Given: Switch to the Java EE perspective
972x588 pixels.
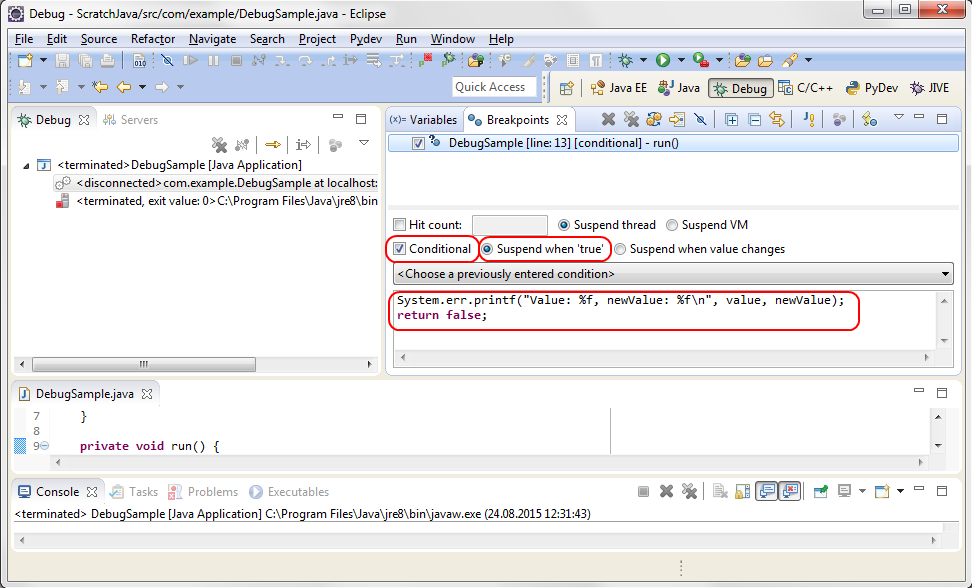Looking at the screenshot, I should pos(619,88).
